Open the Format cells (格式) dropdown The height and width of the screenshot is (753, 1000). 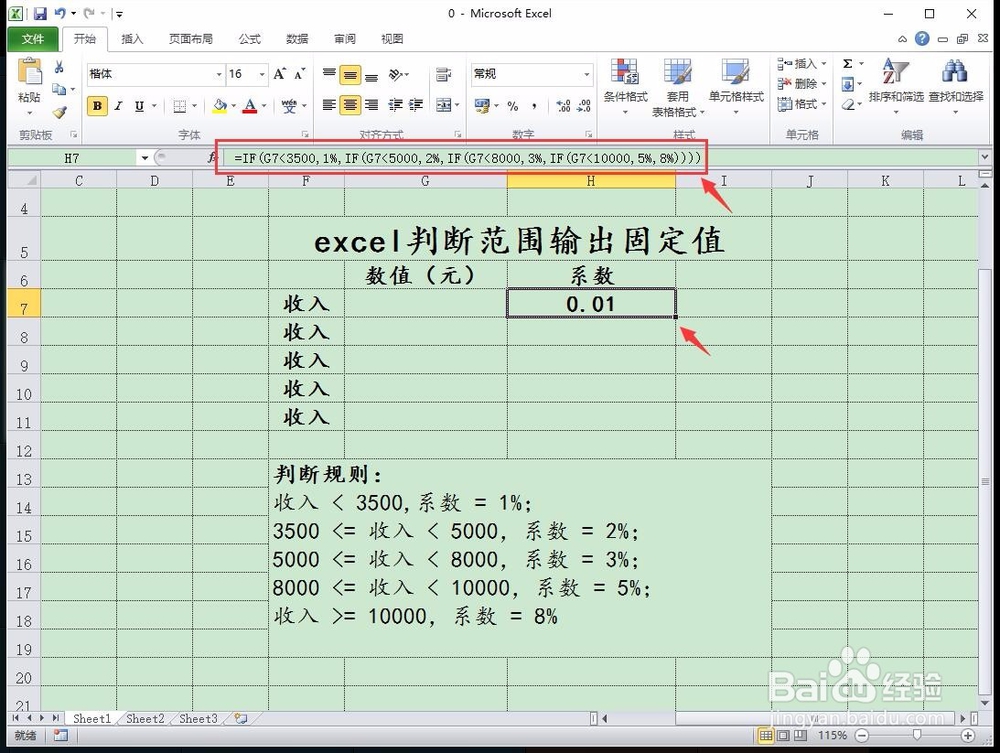(802, 104)
